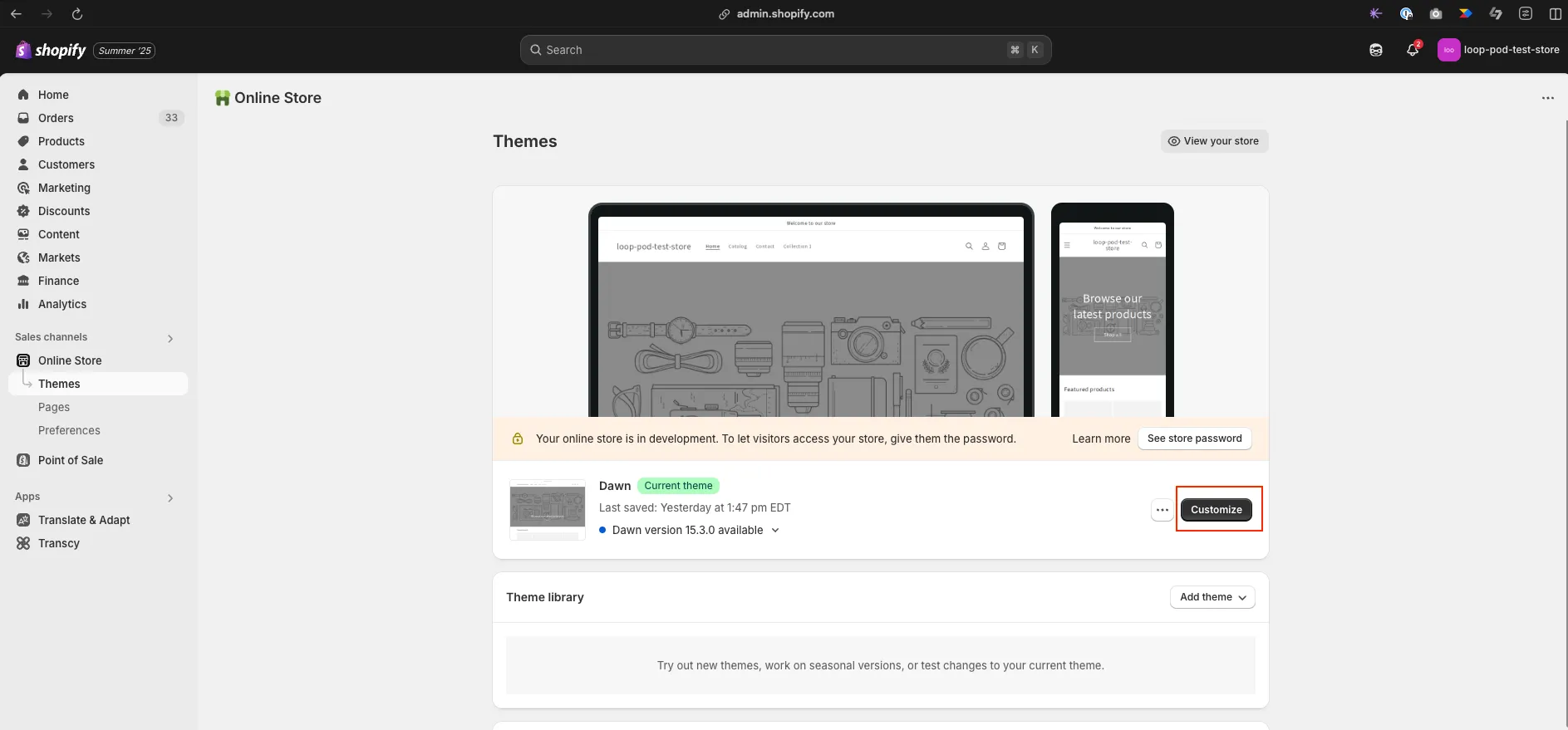Click View your store button
This screenshot has width=1568, height=730.
(1214, 141)
